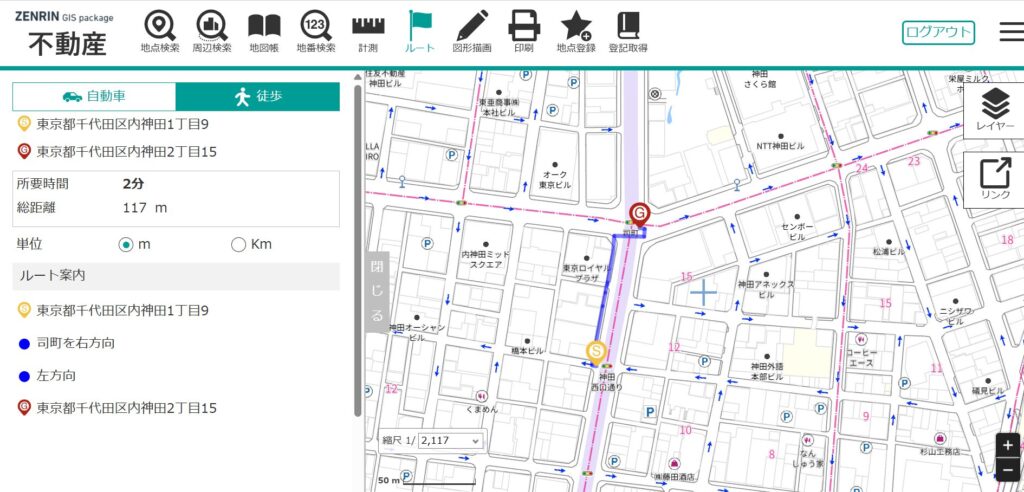The image size is (1024, 492).
Task: Switch to the 自動車 car tab
Action: coord(94,97)
